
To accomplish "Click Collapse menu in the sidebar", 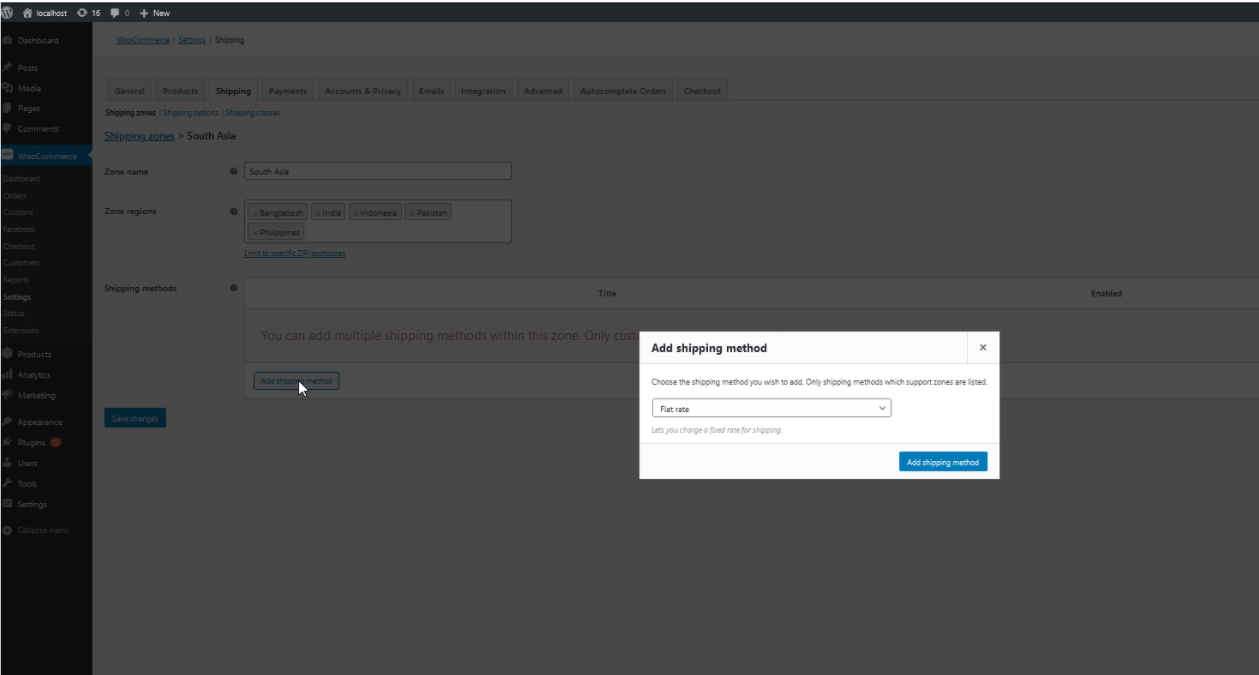I will click(x=42, y=530).
